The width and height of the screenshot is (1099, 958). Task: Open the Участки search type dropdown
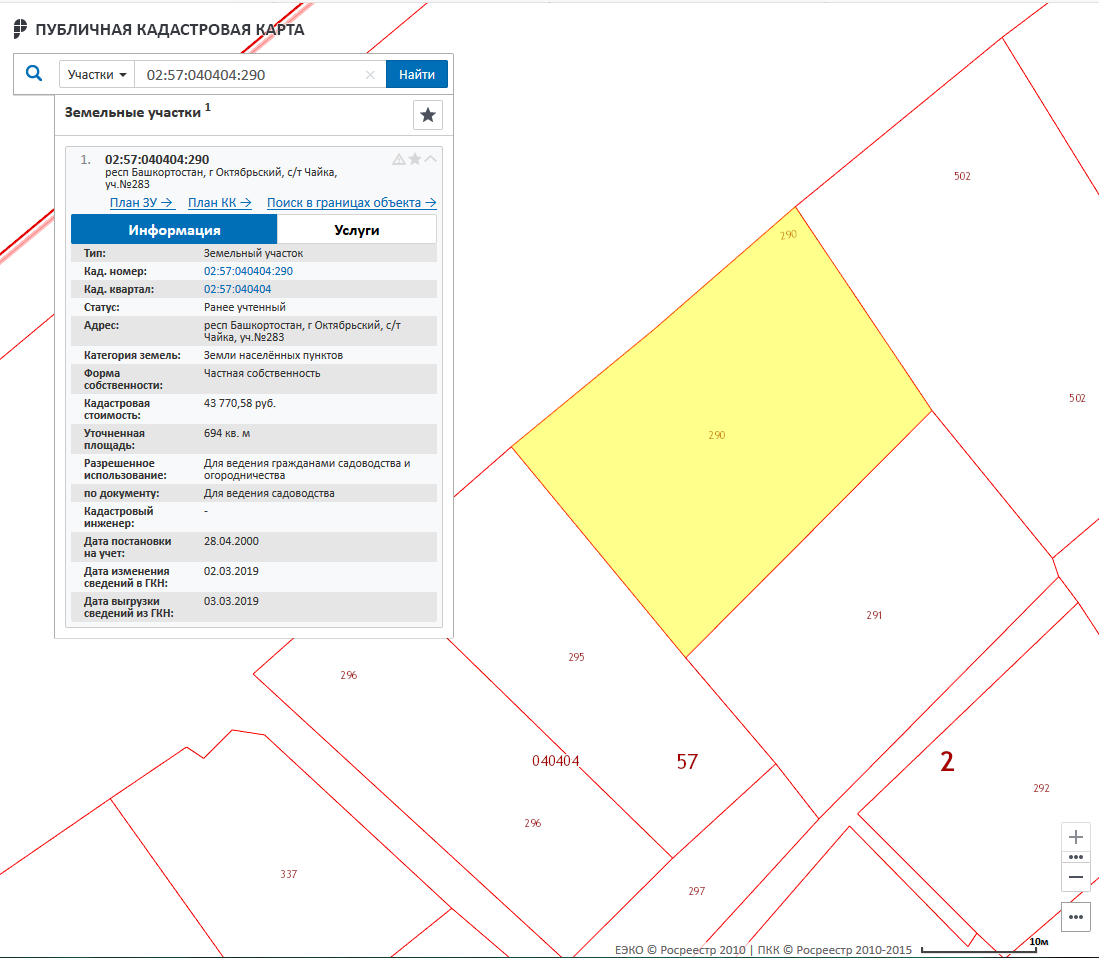tap(97, 74)
